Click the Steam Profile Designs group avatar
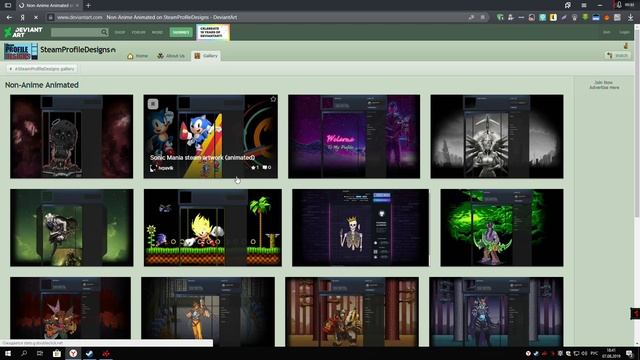The image size is (640, 360). 21,51
